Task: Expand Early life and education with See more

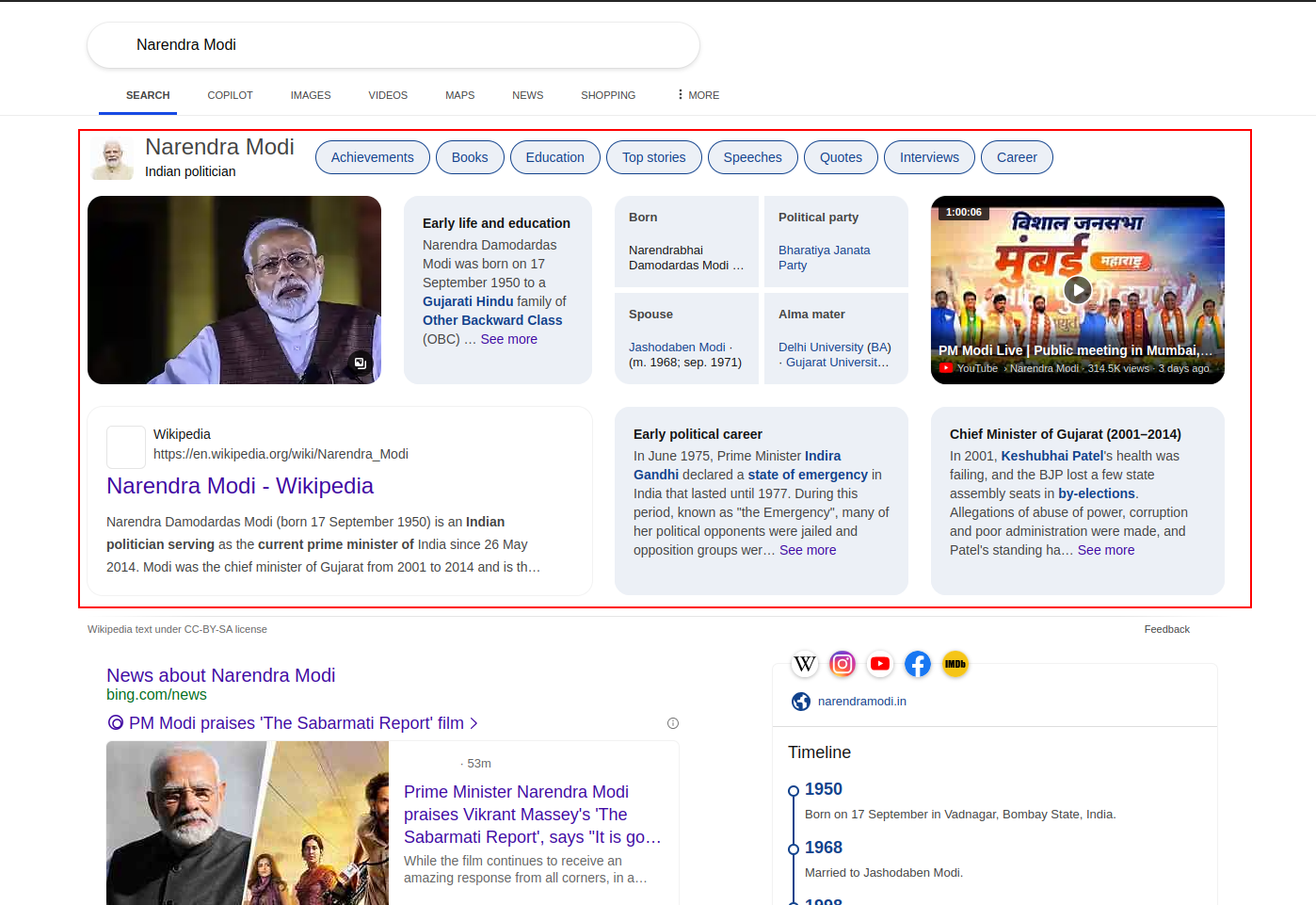Action: pos(509,339)
